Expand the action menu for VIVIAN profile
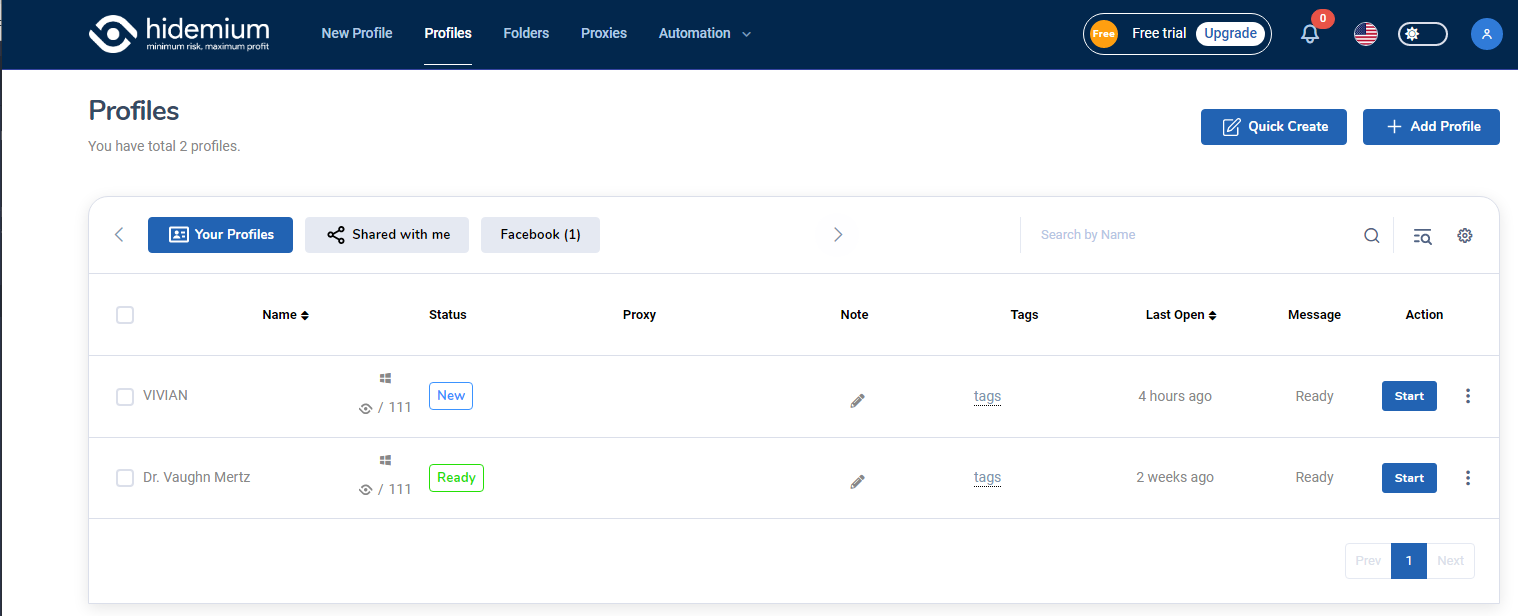This screenshot has height=616, width=1518. pos(1467,396)
